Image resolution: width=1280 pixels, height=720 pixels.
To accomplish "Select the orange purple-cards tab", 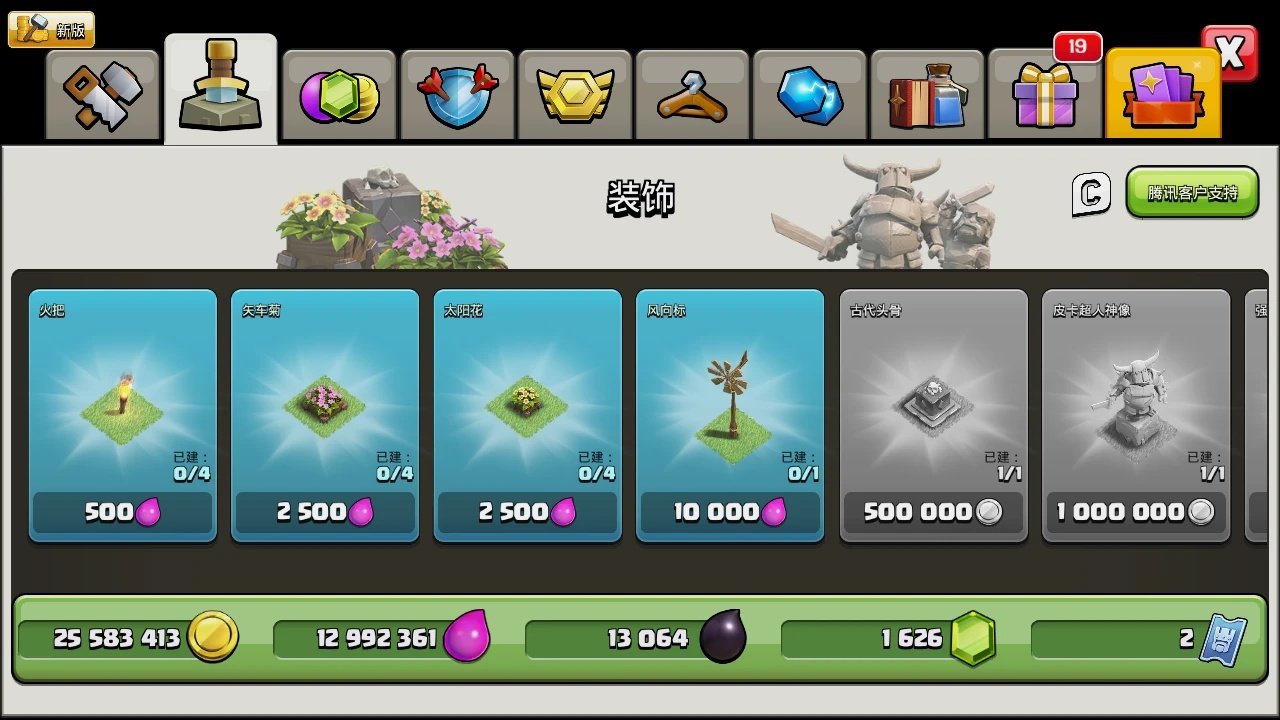I will (x=1163, y=93).
